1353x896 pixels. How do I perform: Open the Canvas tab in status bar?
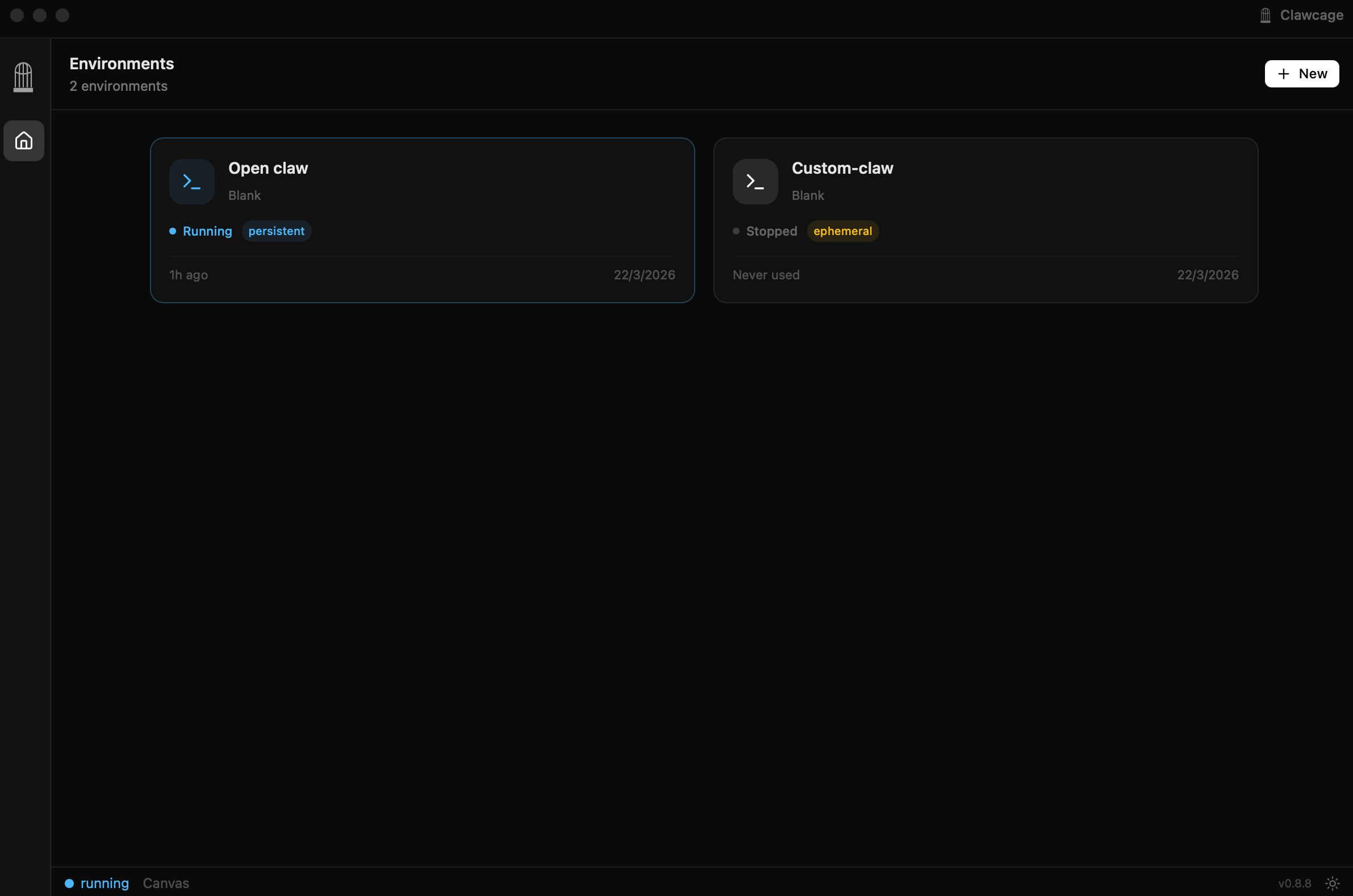click(x=166, y=883)
